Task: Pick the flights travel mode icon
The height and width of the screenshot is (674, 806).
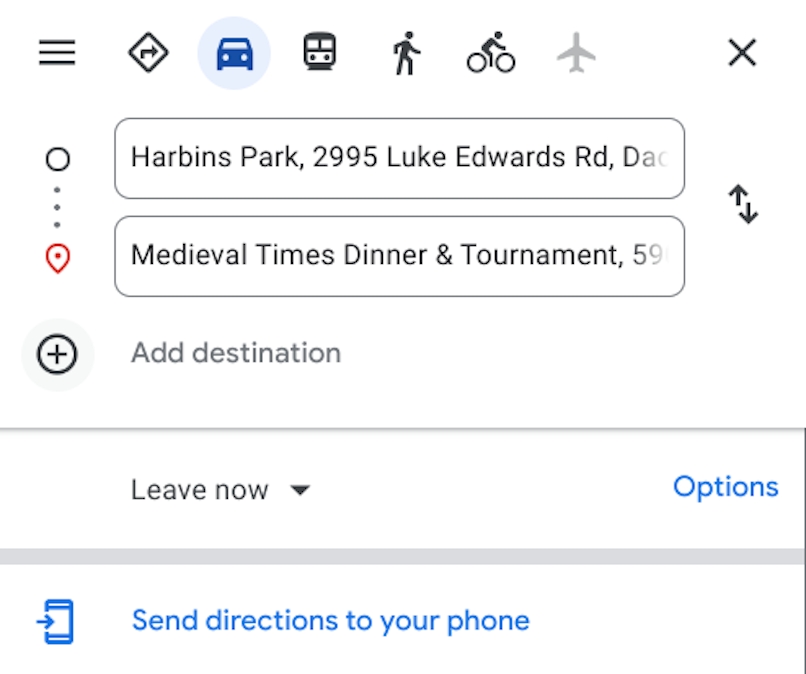Action: [575, 53]
